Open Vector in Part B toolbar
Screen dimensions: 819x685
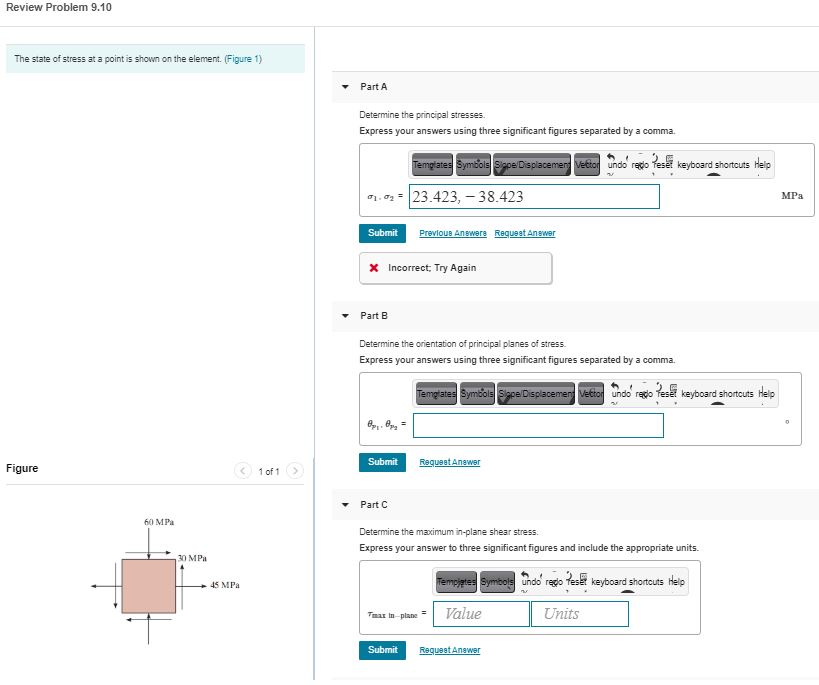[x=591, y=393]
